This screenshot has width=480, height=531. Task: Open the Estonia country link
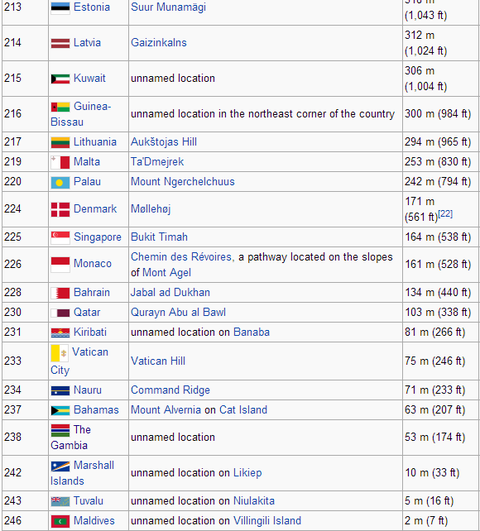pyautogui.click(x=92, y=7)
